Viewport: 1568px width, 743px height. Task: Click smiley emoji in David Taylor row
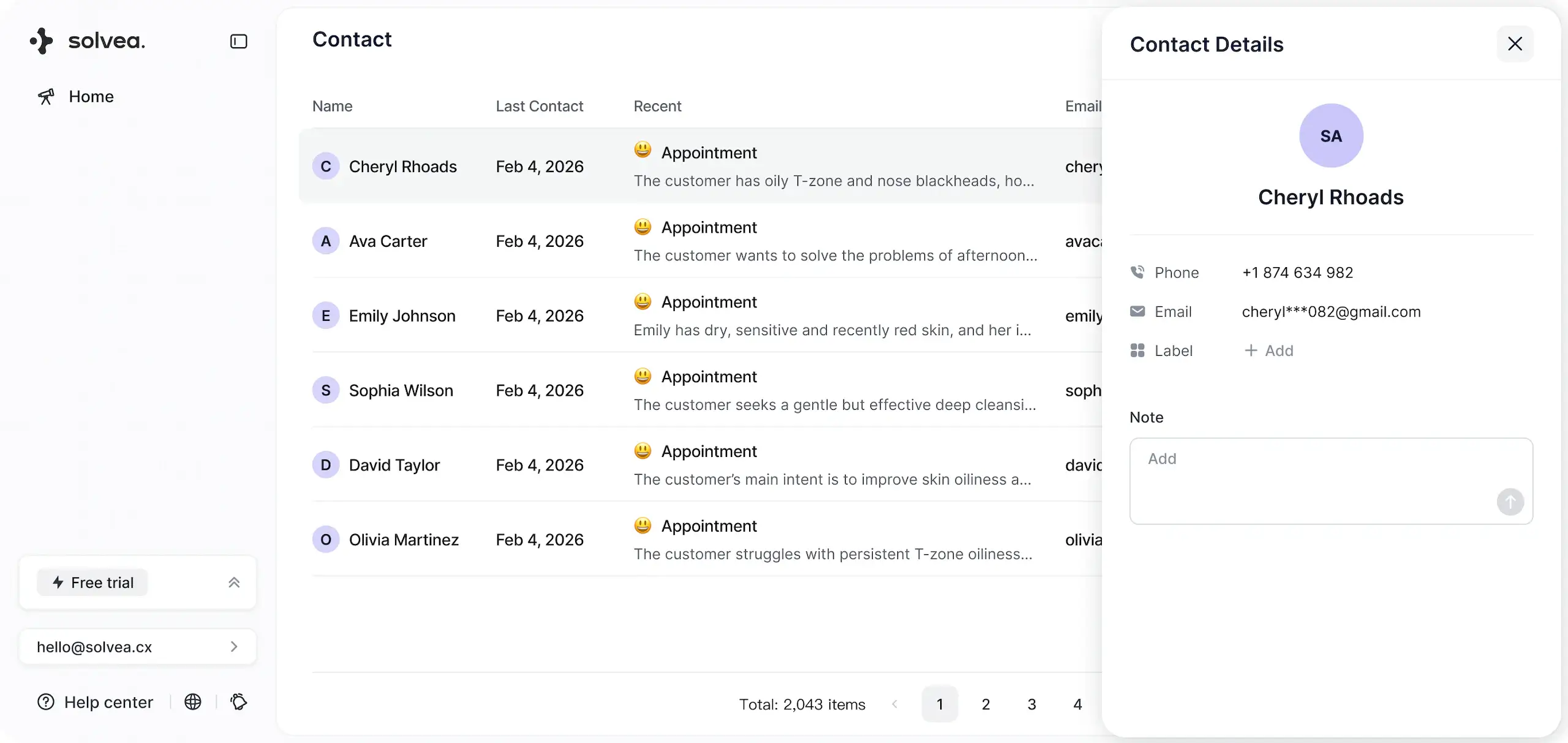click(643, 451)
